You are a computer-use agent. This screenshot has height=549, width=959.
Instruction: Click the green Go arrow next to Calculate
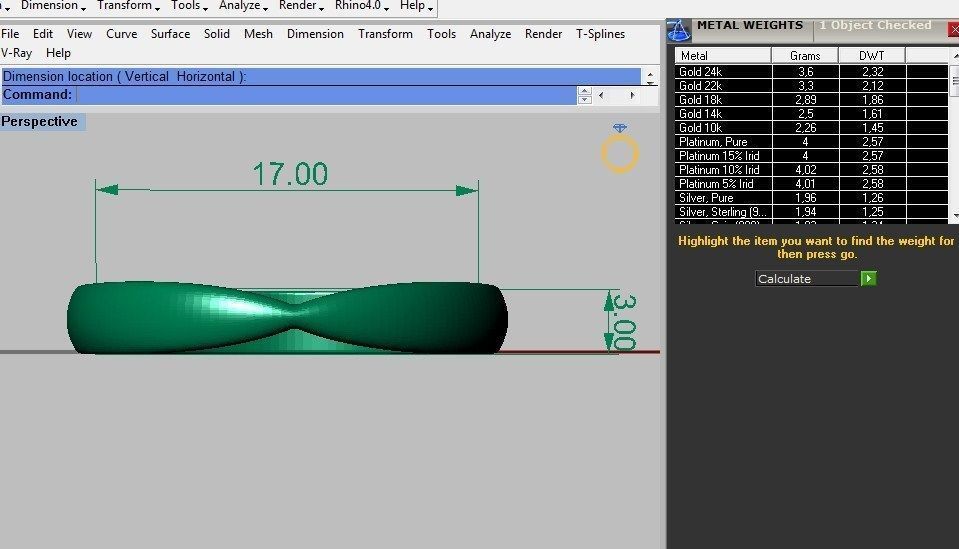tap(868, 279)
